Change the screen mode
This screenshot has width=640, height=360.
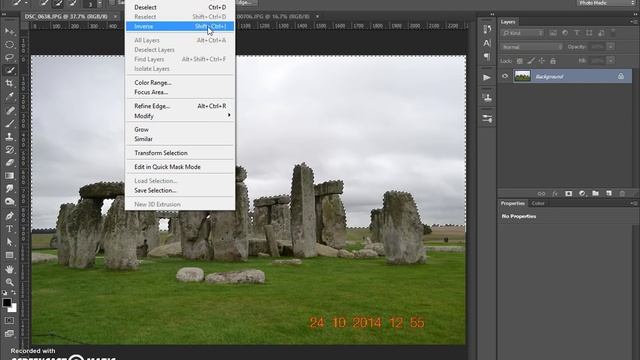[x=9, y=333]
